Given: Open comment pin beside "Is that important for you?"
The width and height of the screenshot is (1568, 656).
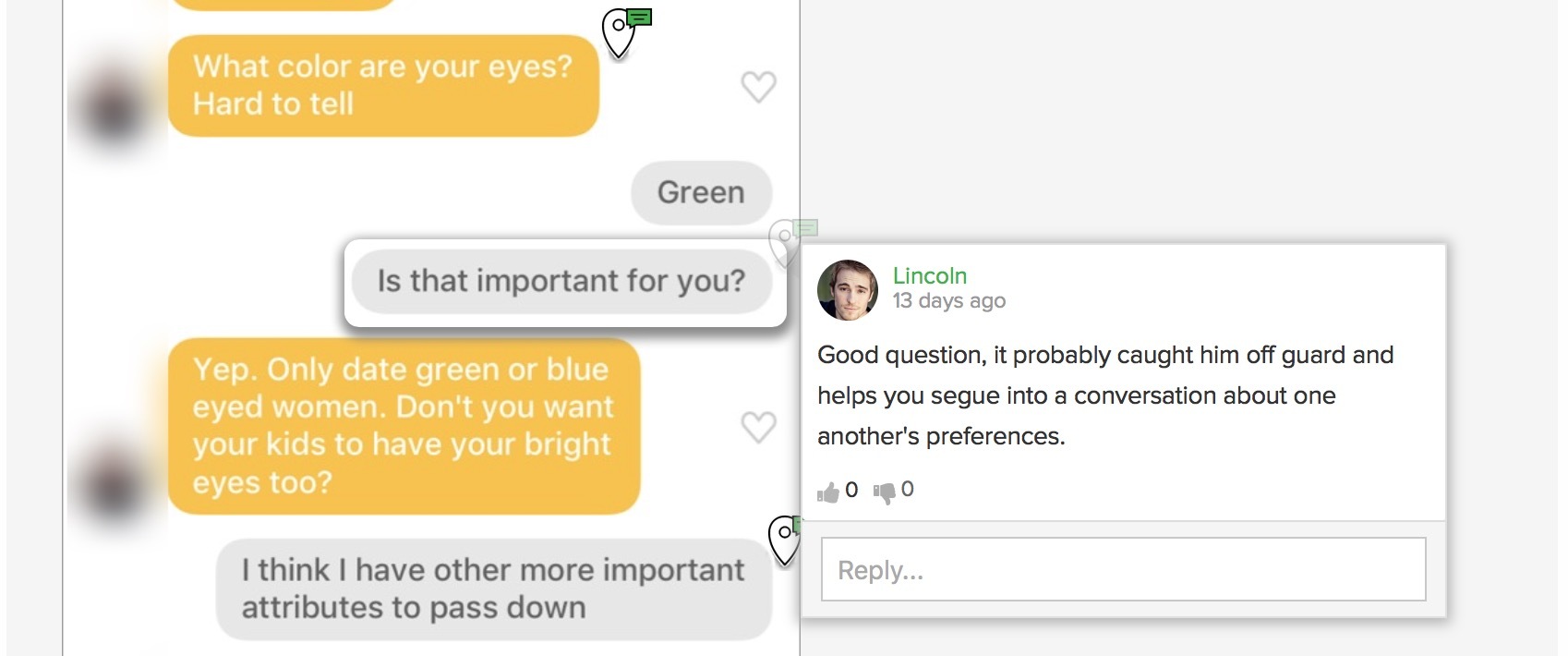Looking at the screenshot, I should [788, 242].
